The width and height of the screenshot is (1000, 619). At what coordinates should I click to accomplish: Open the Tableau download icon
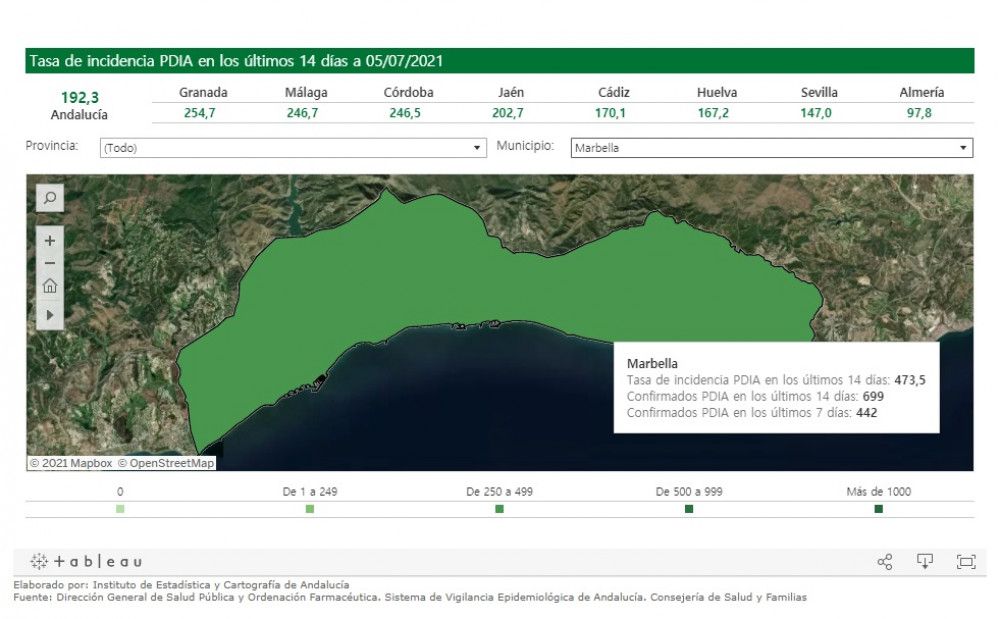[925, 562]
